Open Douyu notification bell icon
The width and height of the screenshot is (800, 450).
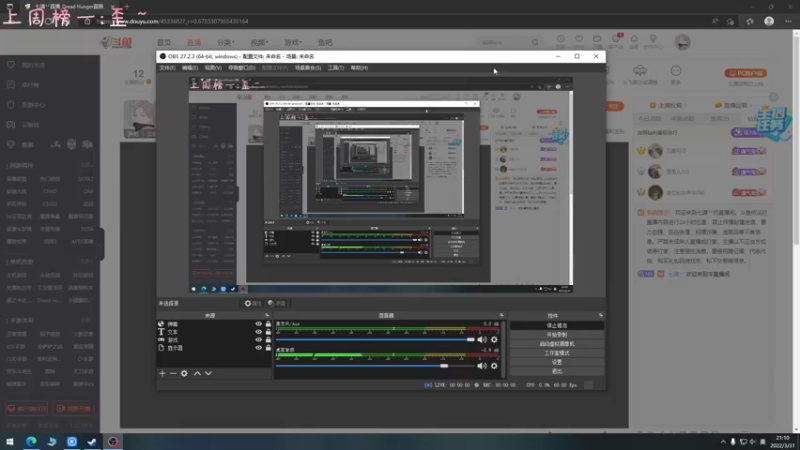634,40
